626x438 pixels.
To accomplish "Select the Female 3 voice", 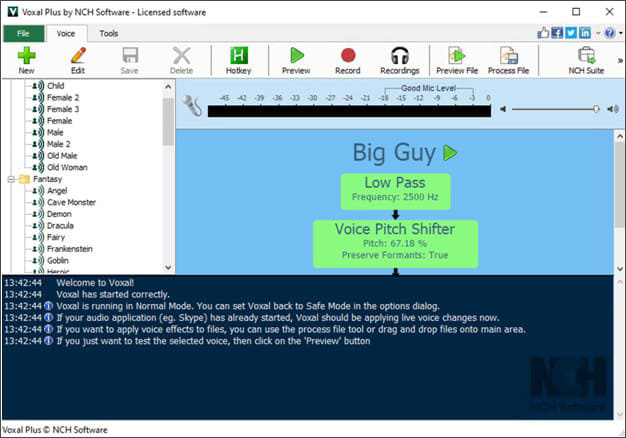I will coord(63,109).
